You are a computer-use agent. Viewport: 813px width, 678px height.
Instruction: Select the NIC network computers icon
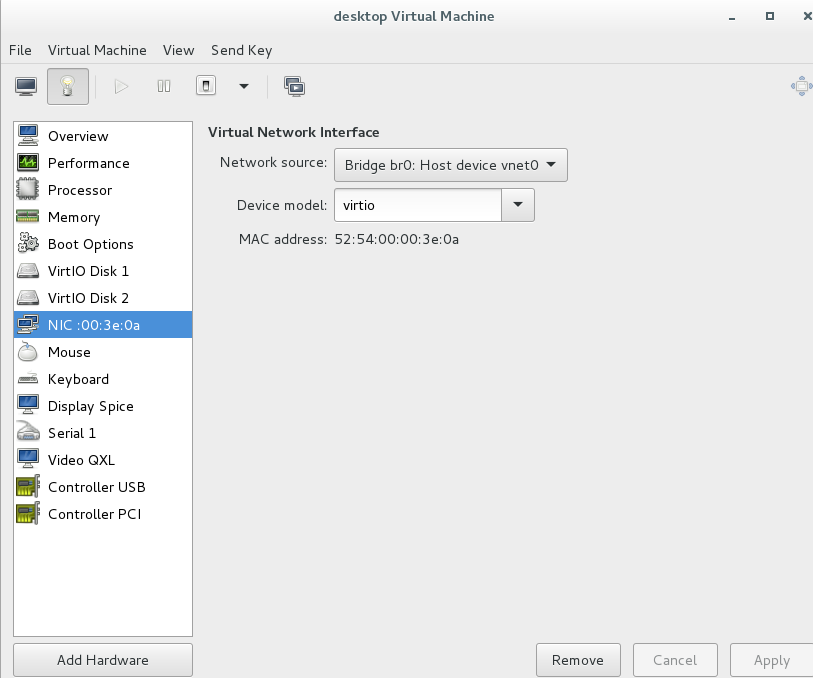coord(28,324)
